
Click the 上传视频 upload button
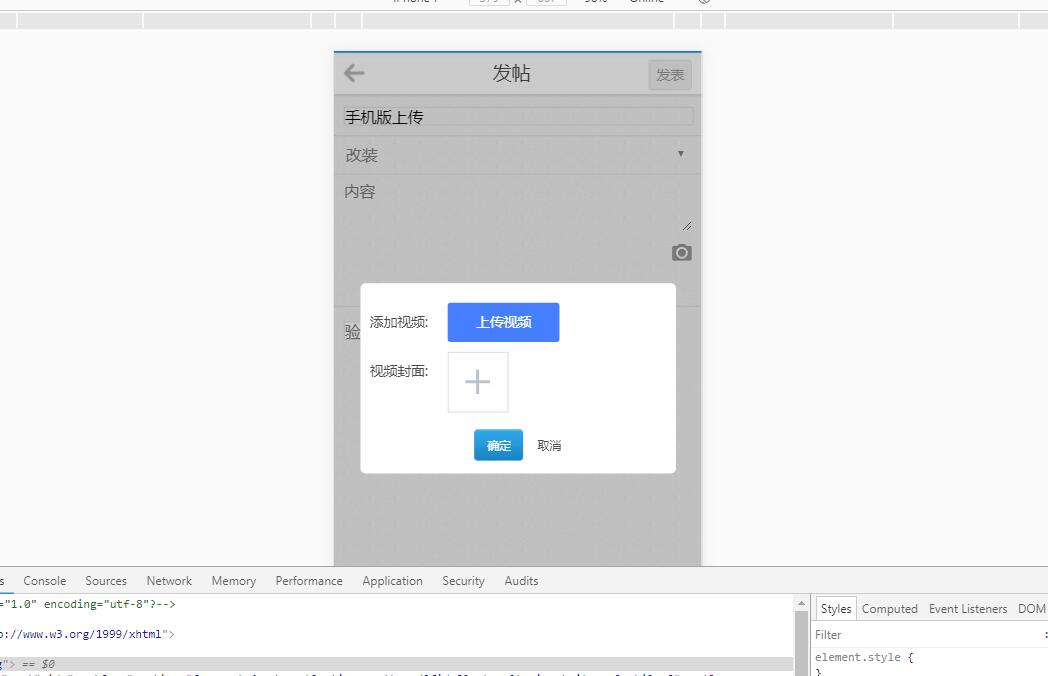(503, 322)
